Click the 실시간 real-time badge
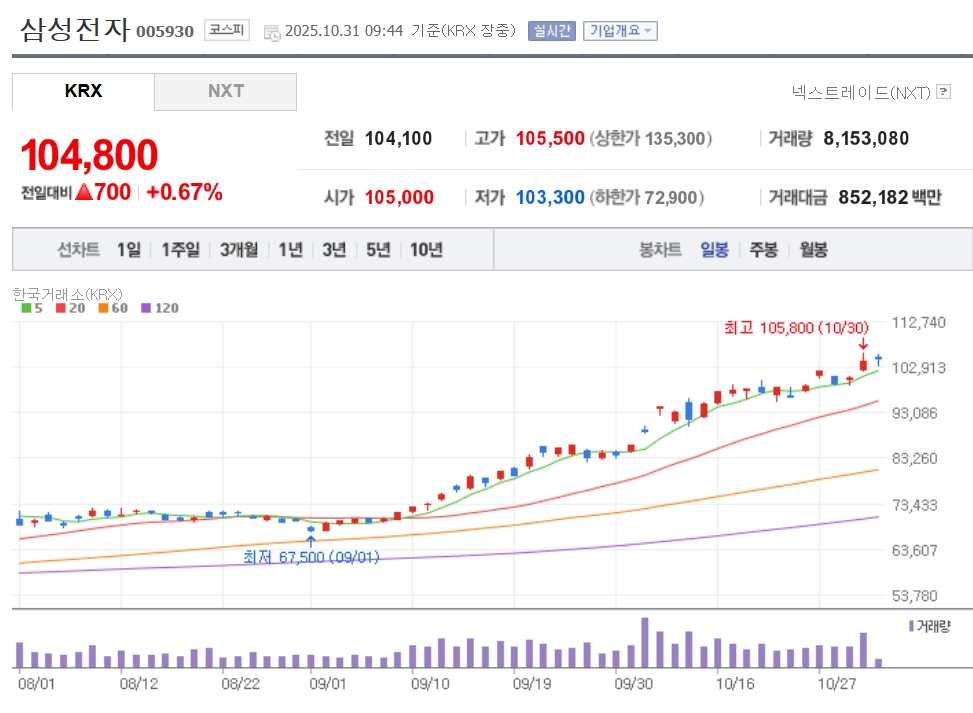This screenshot has width=973, height=713. click(551, 31)
